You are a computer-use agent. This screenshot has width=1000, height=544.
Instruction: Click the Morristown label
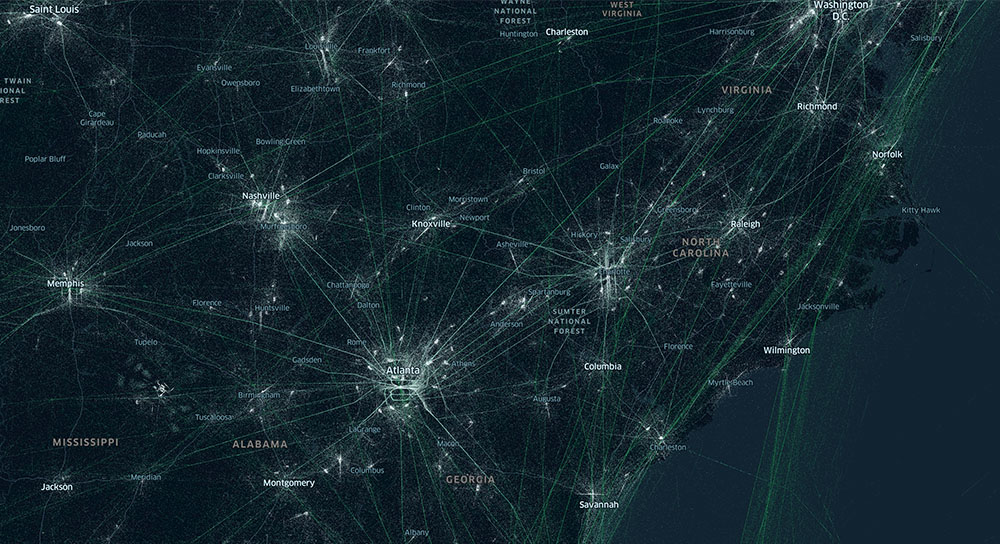[x=468, y=200]
